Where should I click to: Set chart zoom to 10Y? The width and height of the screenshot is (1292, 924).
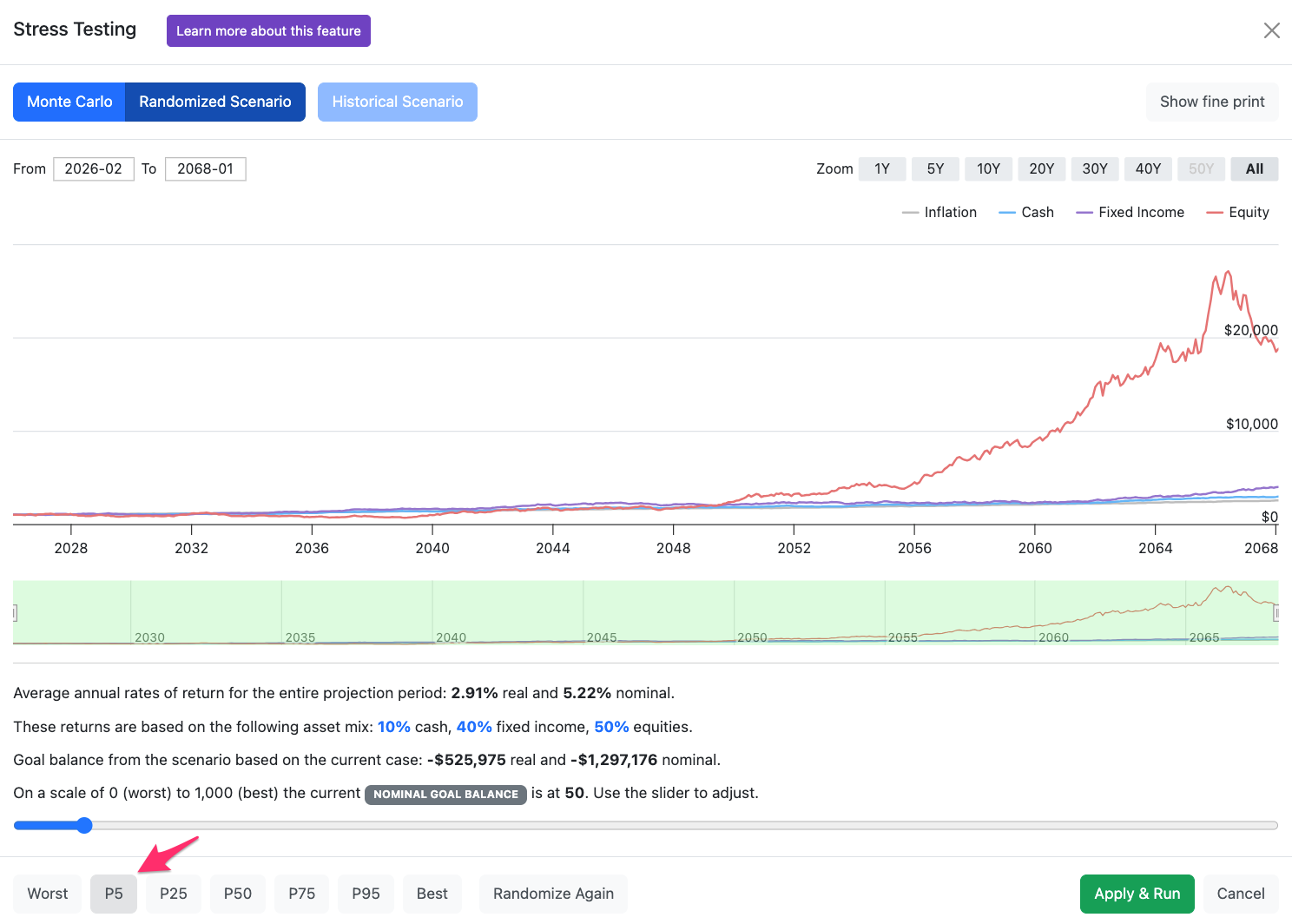pyautogui.click(x=988, y=168)
